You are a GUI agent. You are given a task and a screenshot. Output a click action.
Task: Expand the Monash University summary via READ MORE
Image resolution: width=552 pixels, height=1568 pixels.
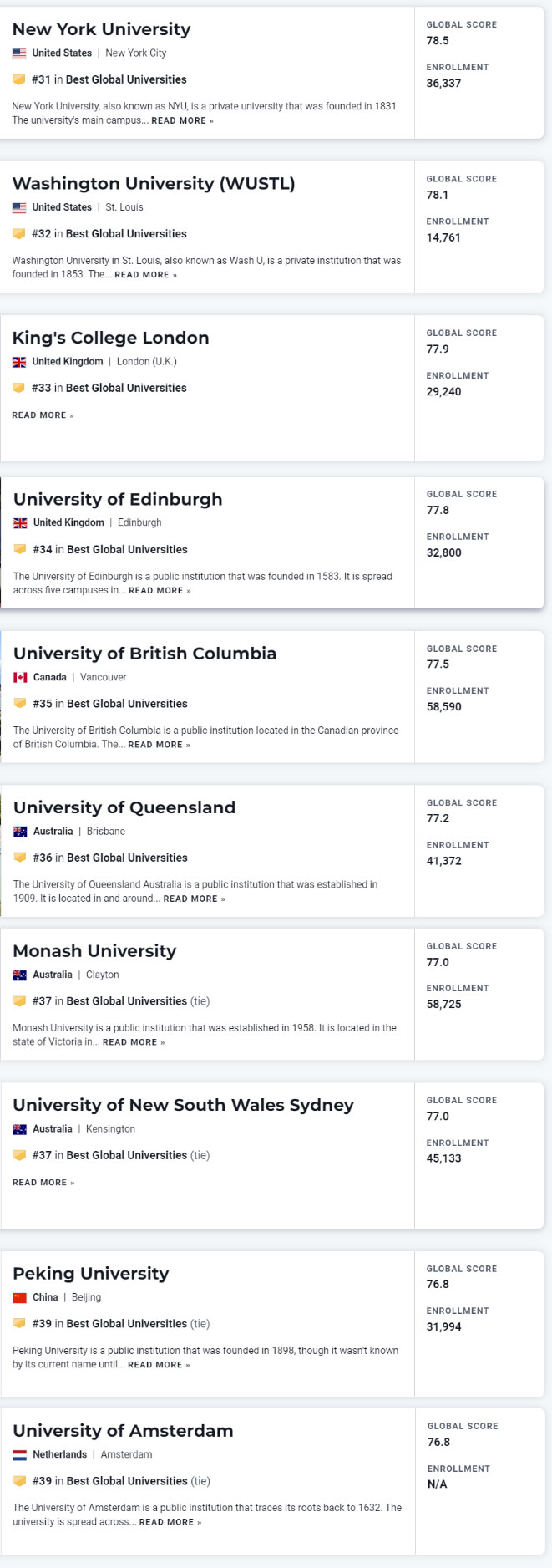[x=134, y=1042]
